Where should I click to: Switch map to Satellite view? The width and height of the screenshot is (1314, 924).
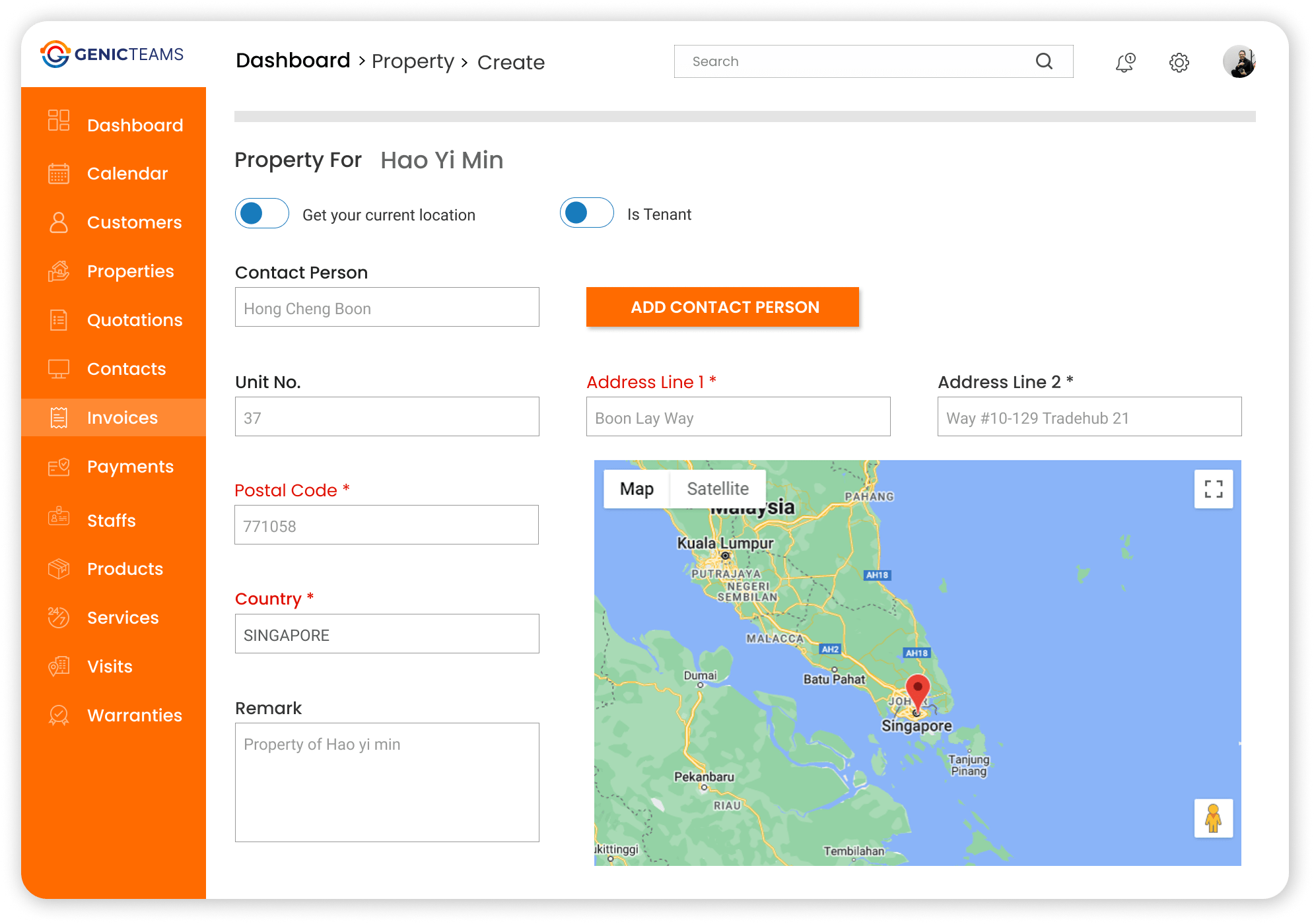(x=717, y=489)
